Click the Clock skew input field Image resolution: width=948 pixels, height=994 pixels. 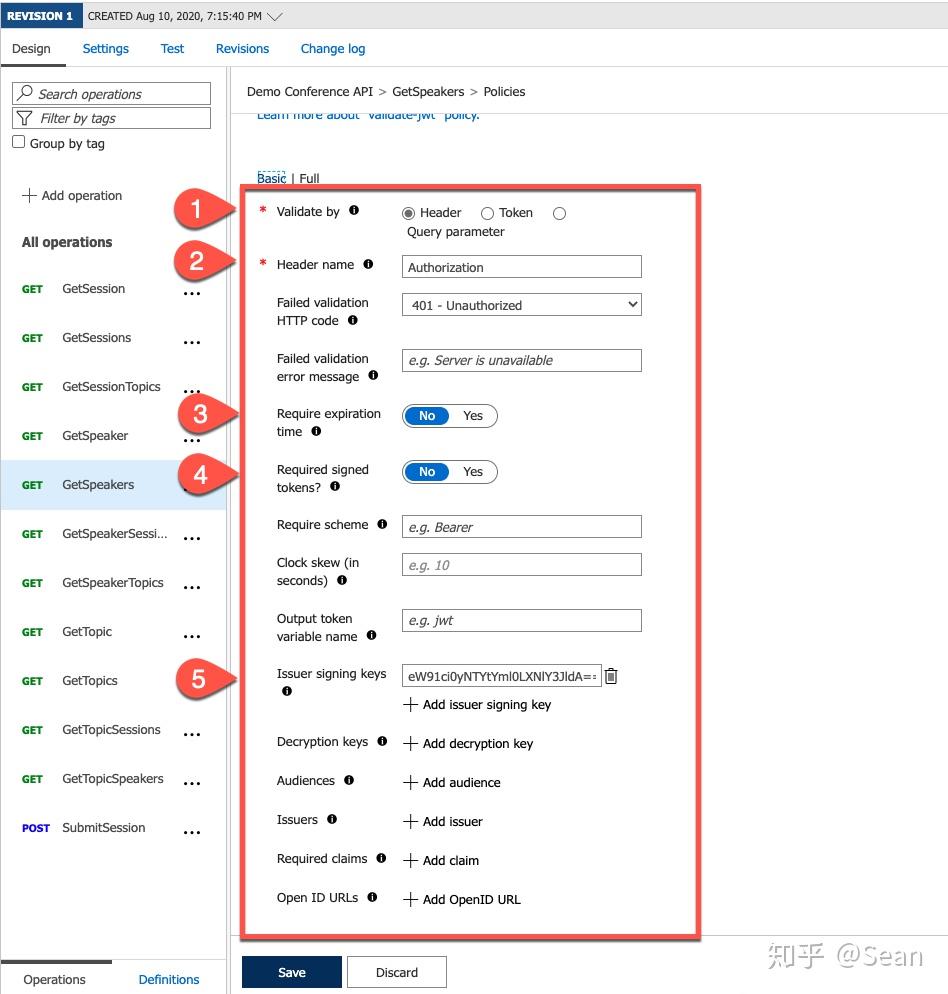(521, 565)
